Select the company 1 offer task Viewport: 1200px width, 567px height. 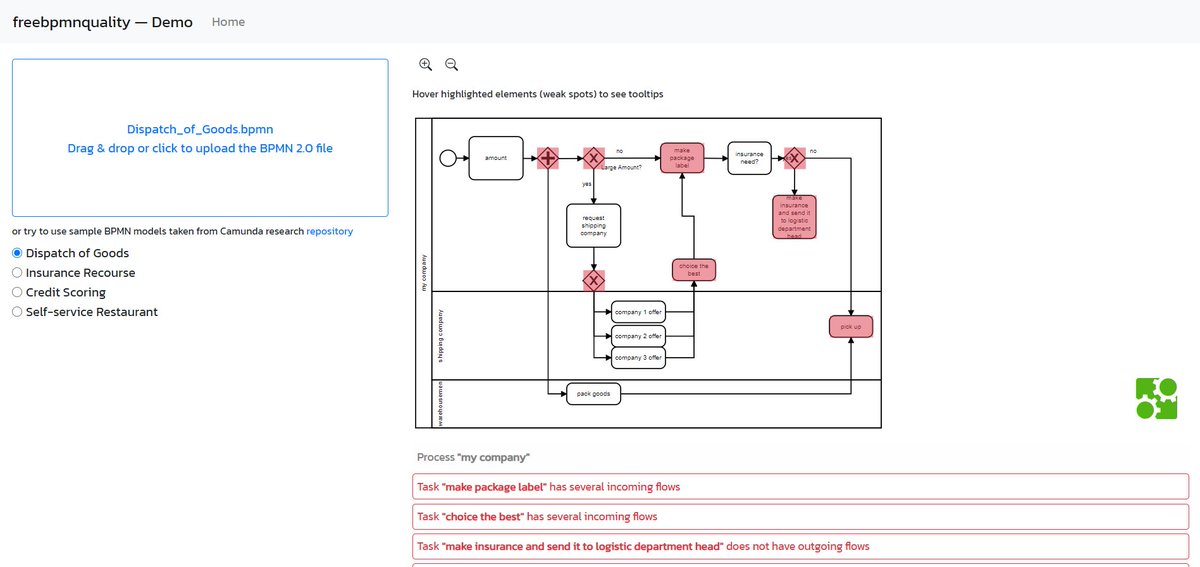[638, 313]
